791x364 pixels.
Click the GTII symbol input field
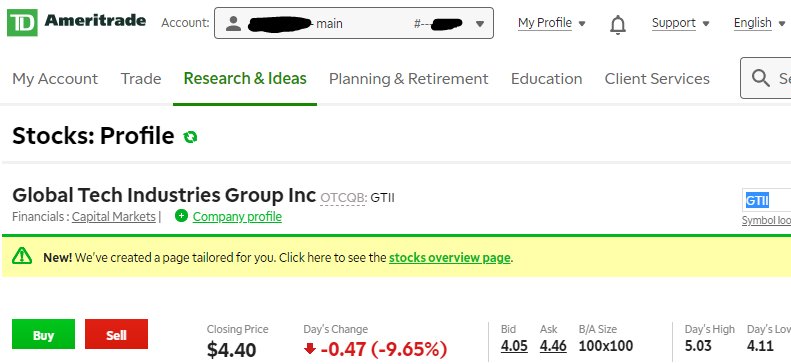[x=767, y=200]
